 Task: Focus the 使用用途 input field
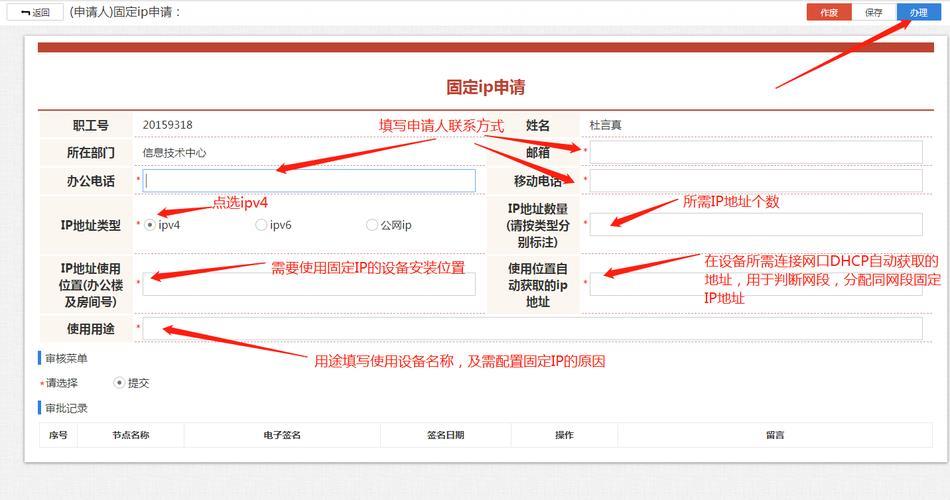point(533,328)
